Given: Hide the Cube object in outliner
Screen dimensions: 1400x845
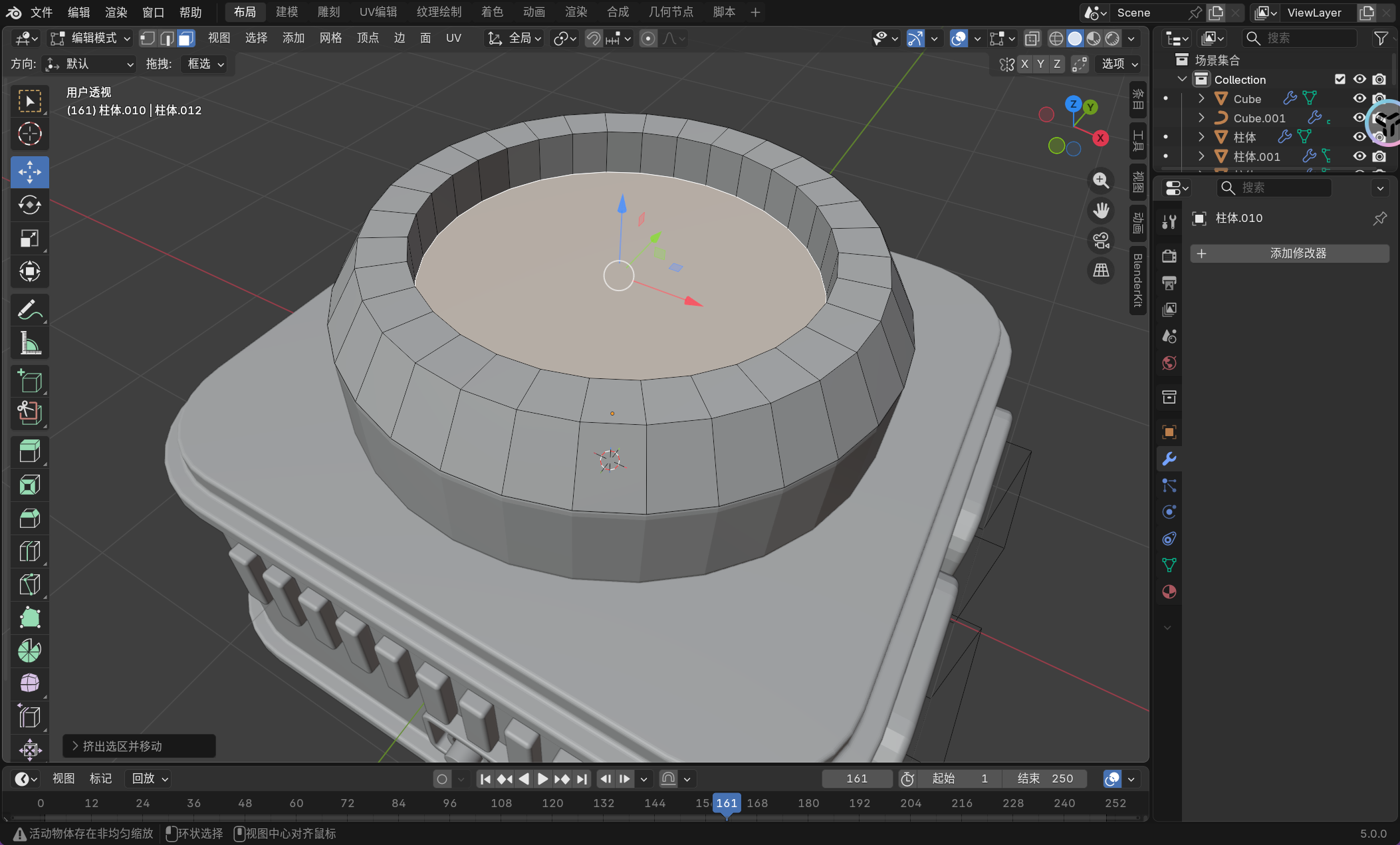Looking at the screenshot, I should [1359, 99].
